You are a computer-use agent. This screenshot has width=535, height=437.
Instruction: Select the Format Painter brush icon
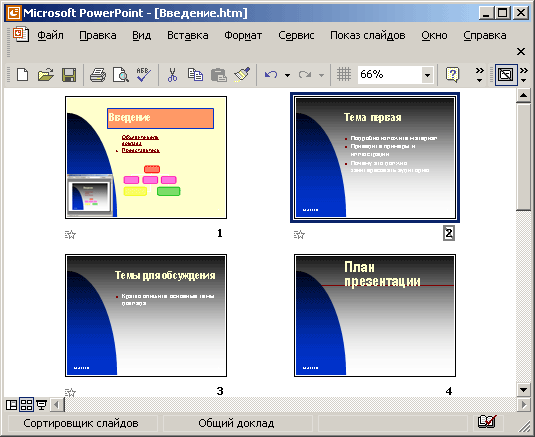click(242, 74)
